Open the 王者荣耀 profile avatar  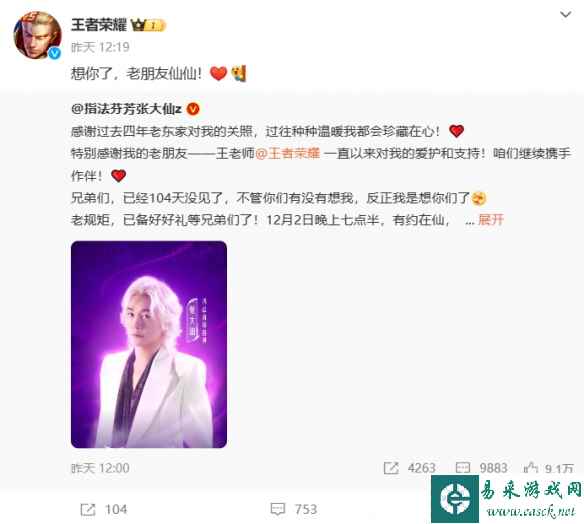37,35
